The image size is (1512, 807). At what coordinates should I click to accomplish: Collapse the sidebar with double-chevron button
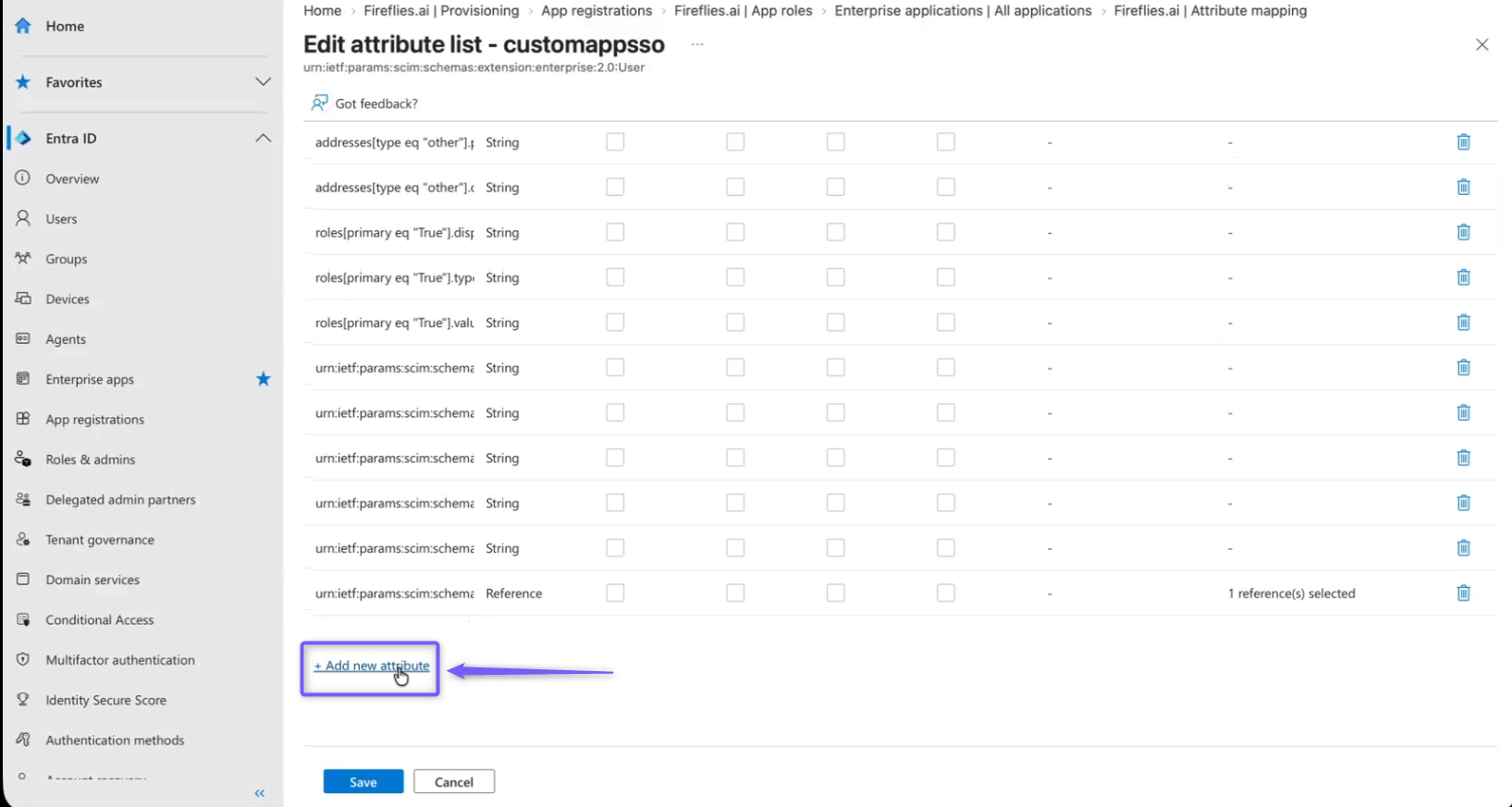tap(260, 793)
